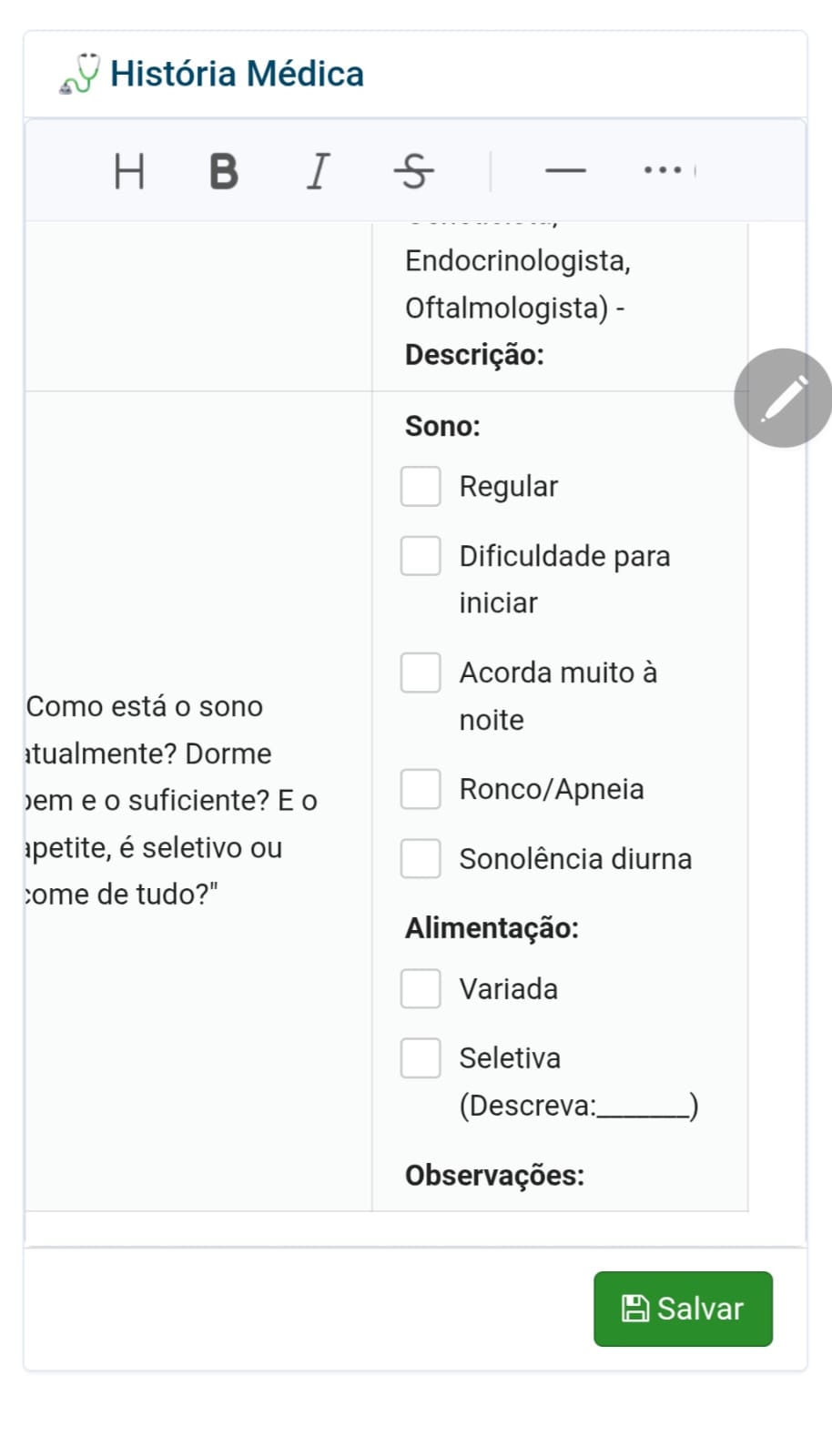Tick the Dificuldade para iniciar checkbox

[x=421, y=556]
